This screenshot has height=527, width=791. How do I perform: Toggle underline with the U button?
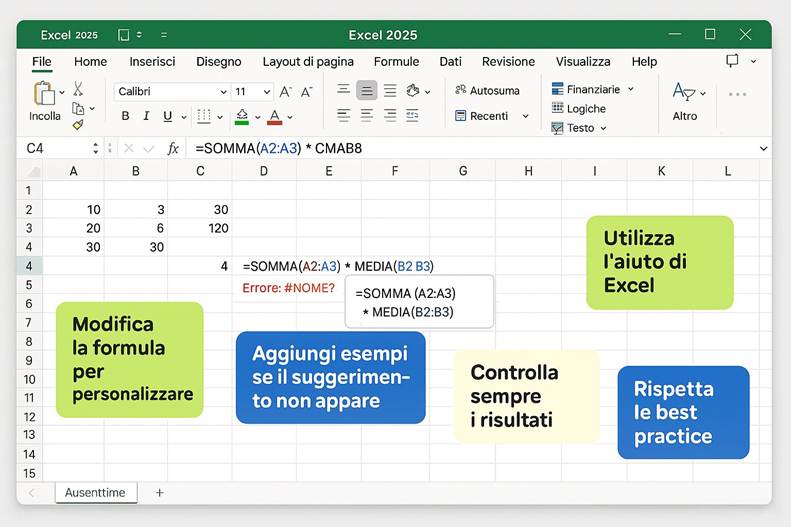pyautogui.click(x=167, y=116)
